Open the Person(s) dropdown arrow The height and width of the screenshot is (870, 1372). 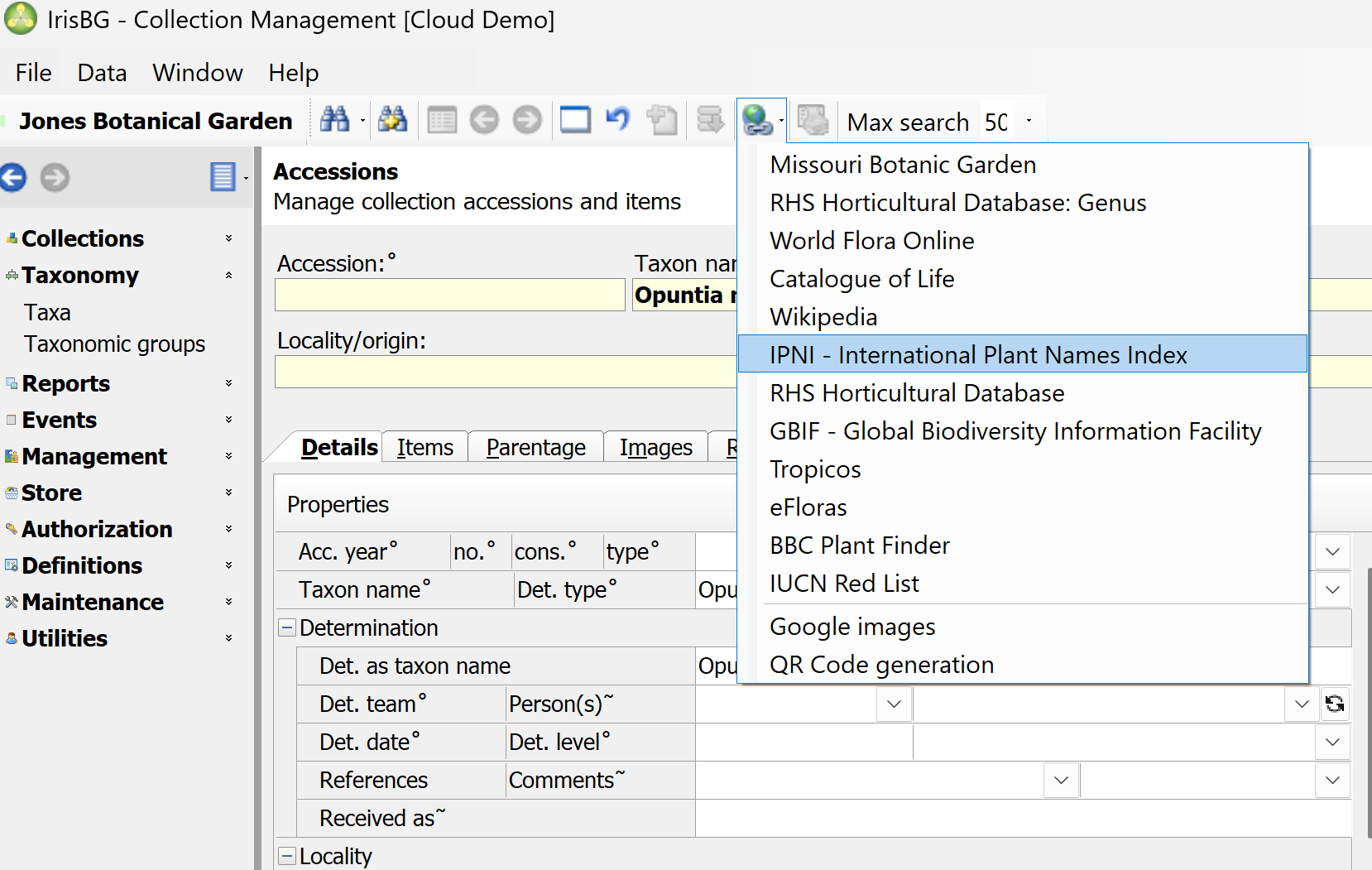pos(1302,704)
